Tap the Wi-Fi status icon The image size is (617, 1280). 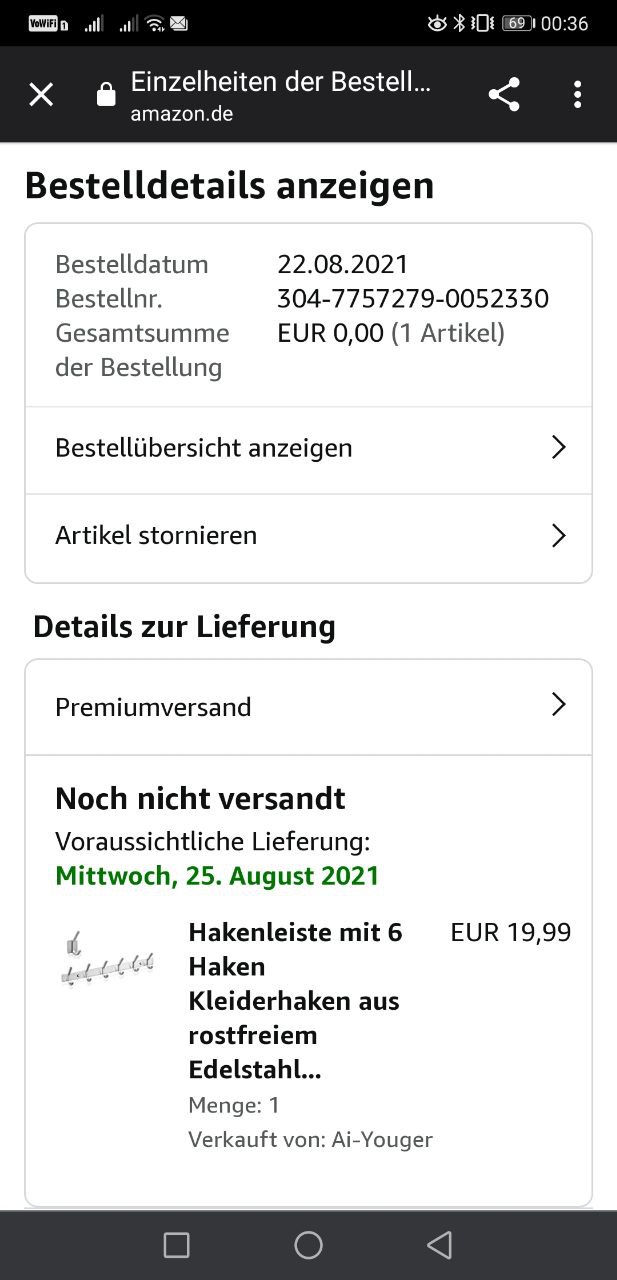click(x=154, y=23)
